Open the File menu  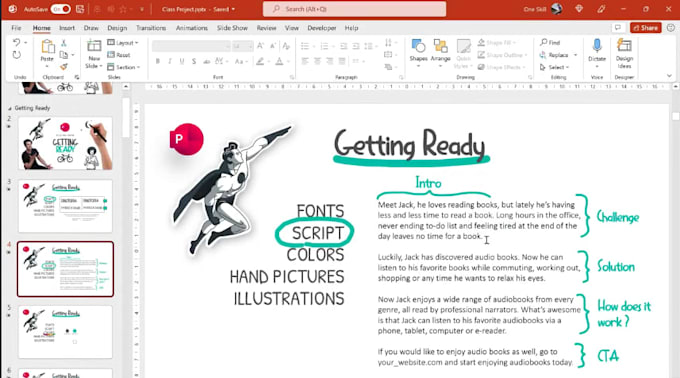tap(16, 28)
